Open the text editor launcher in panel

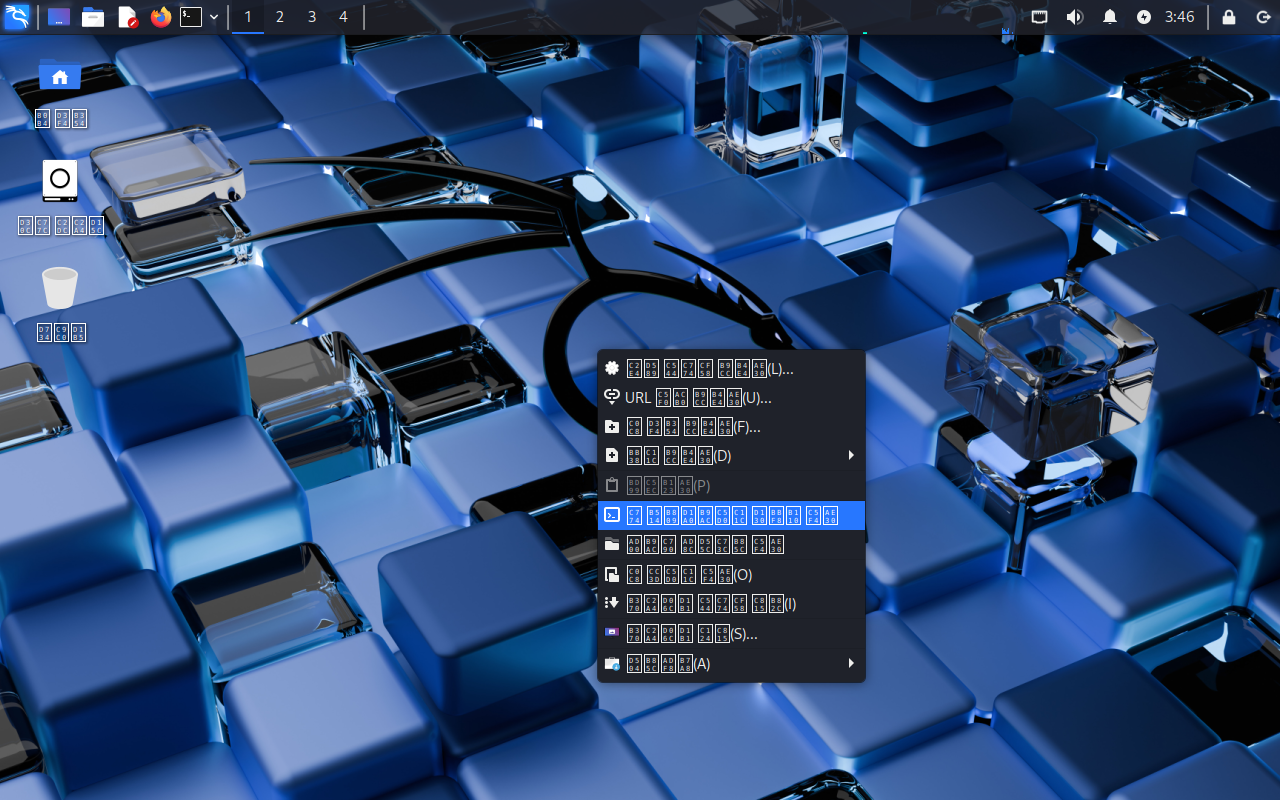(127, 17)
